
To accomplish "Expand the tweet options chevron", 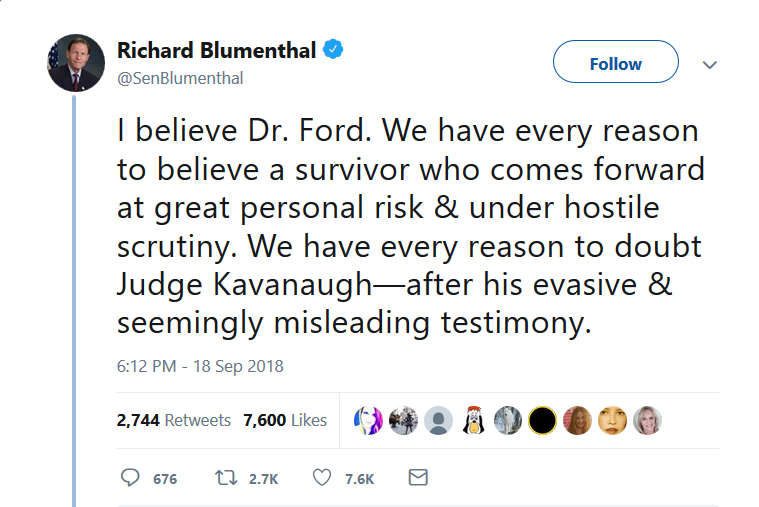I will tap(710, 64).
